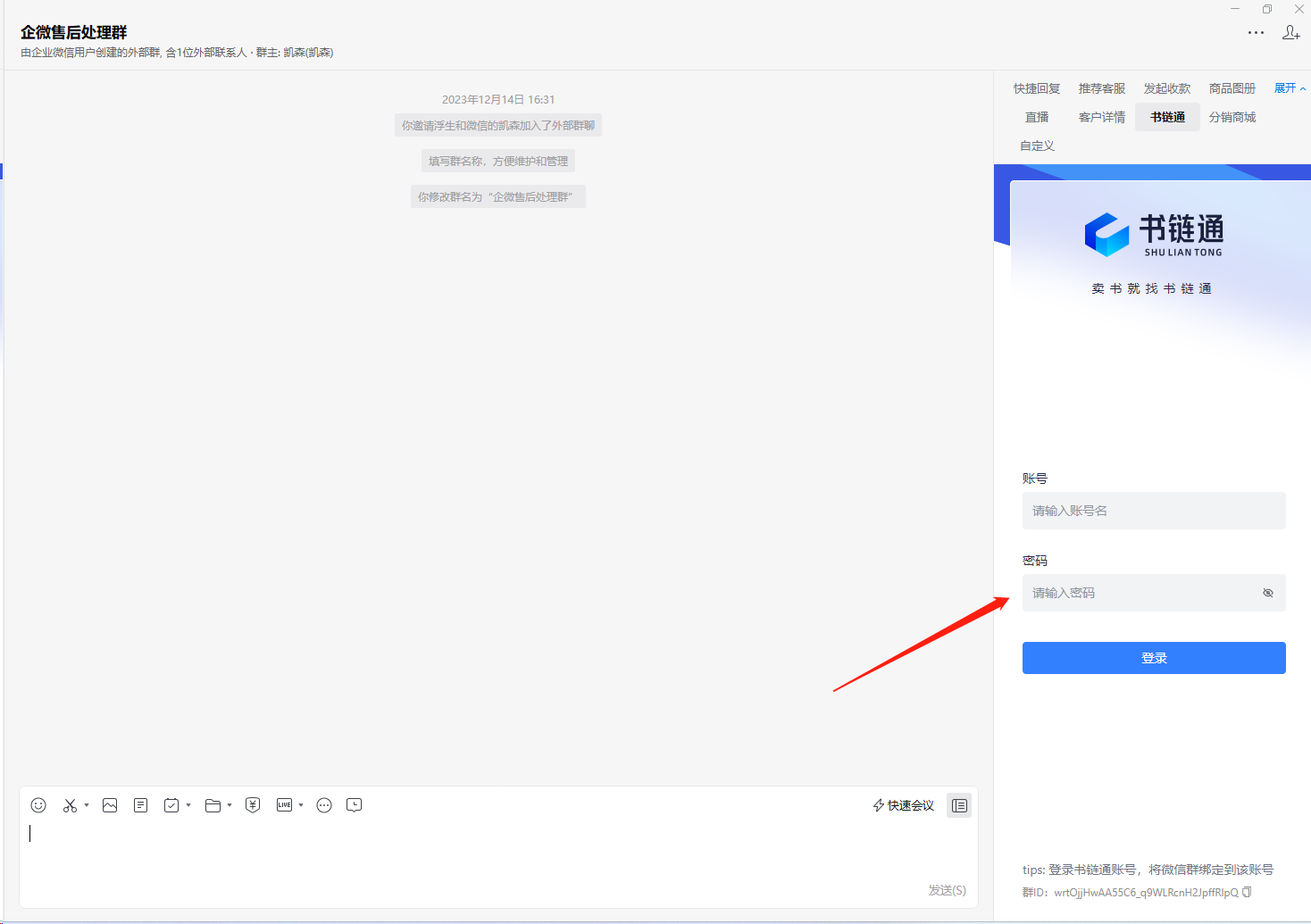Minimize the chat window
The height and width of the screenshot is (924, 1311).
1235,9
